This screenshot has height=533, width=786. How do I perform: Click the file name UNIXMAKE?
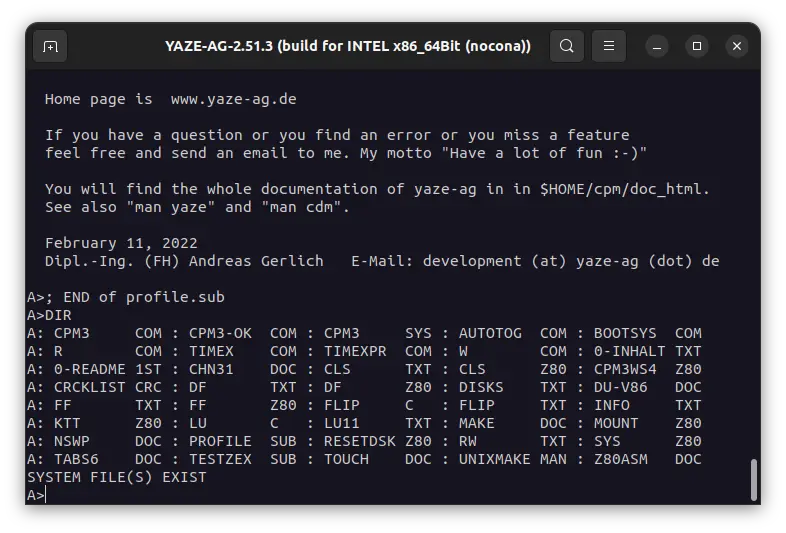[494, 459]
